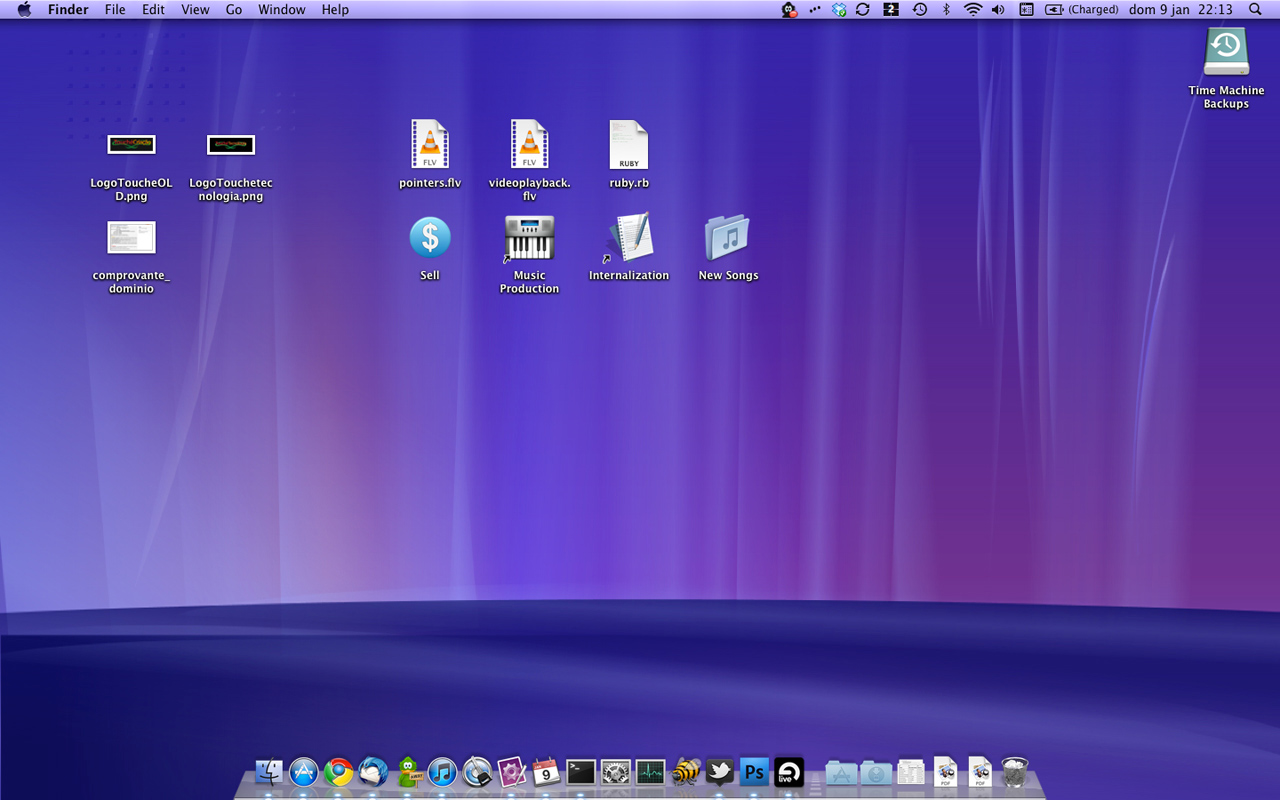Open the Wi-Fi status menu
Image resolution: width=1280 pixels, height=800 pixels.
coord(972,10)
